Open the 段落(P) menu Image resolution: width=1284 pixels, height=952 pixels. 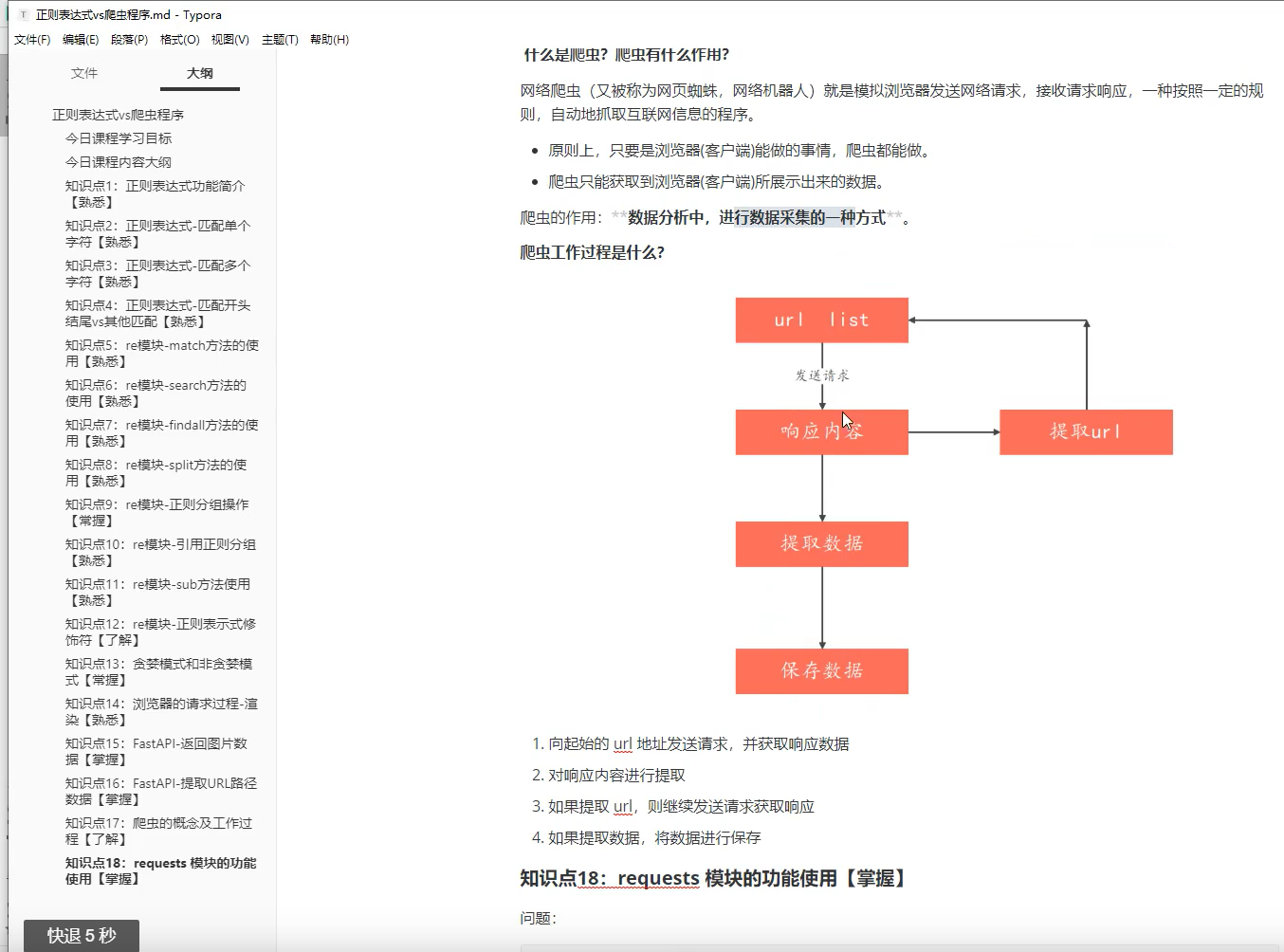[129, 39]
